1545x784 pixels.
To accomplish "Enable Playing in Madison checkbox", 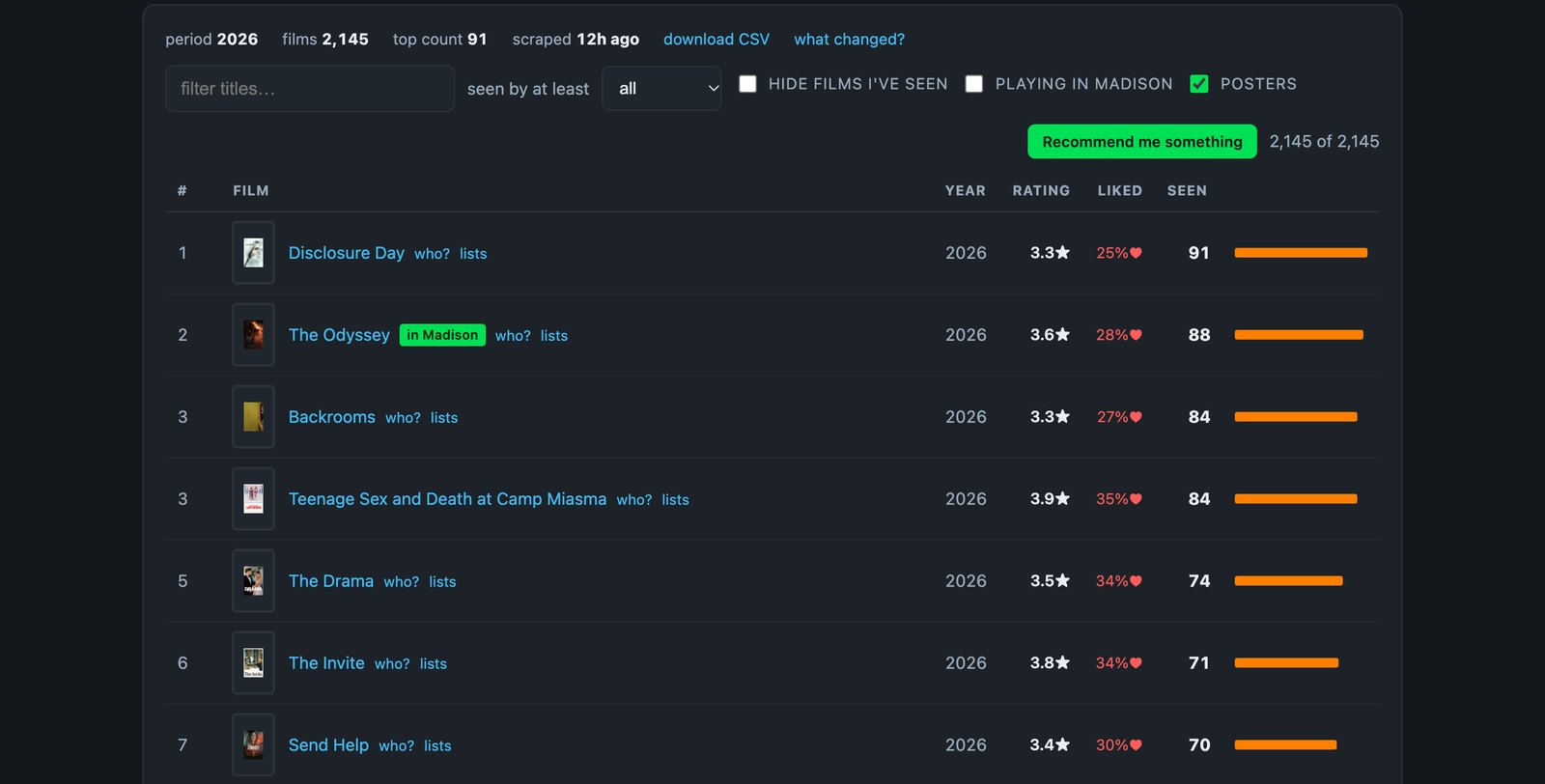I will (974, 84).
